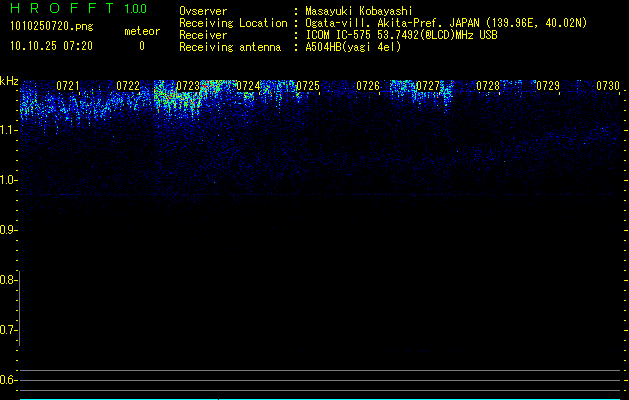Click the kHz axis unit label

(x=9, y=81)
